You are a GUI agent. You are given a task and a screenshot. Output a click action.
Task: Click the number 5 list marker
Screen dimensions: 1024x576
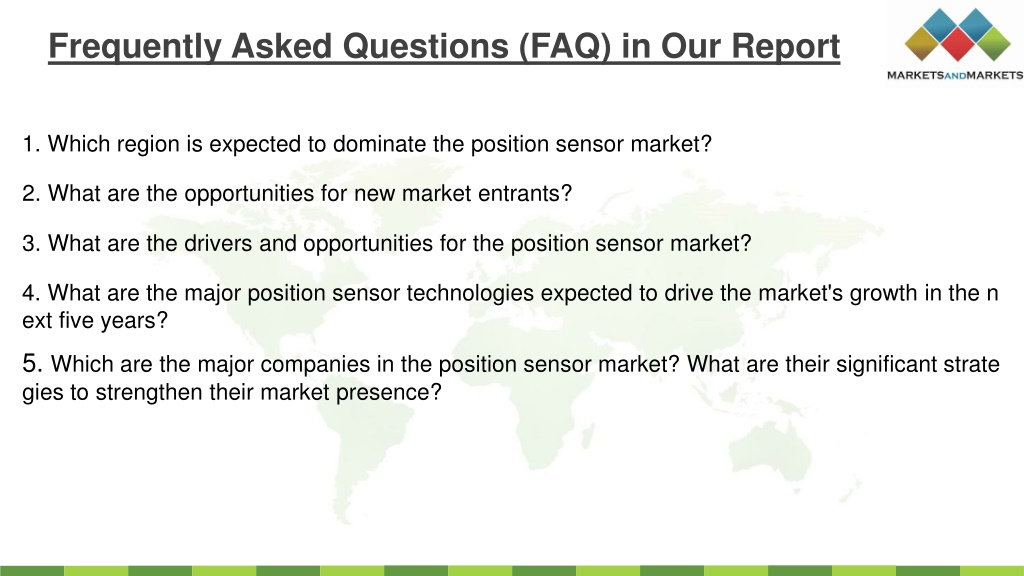[32, 363]
